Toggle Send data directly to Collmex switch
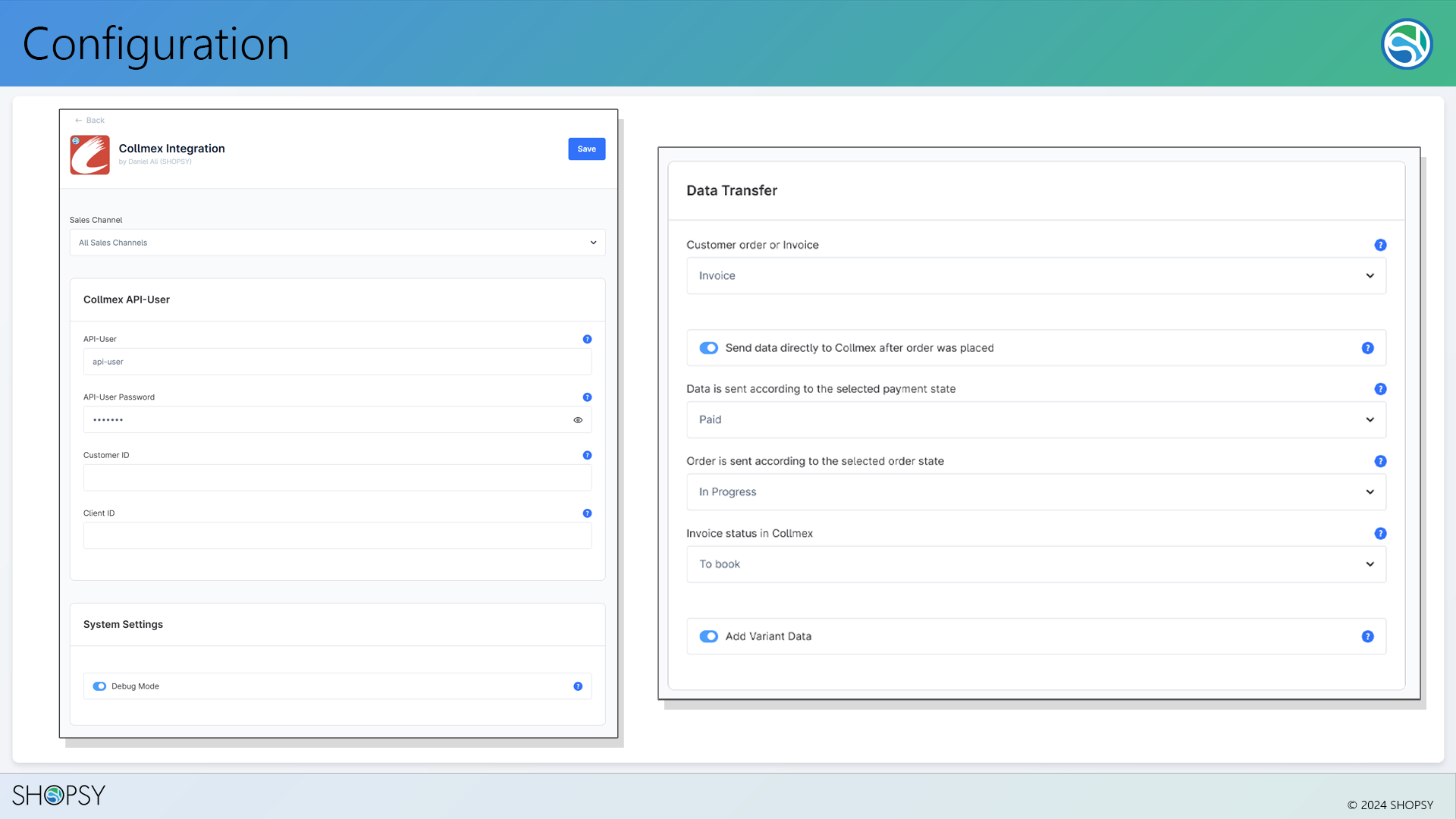 click(708, 348)
